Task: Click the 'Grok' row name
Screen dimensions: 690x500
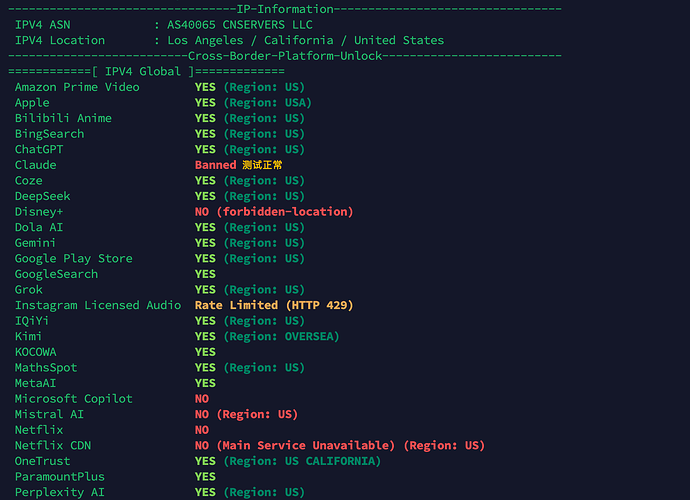Action: pos(29,290)
